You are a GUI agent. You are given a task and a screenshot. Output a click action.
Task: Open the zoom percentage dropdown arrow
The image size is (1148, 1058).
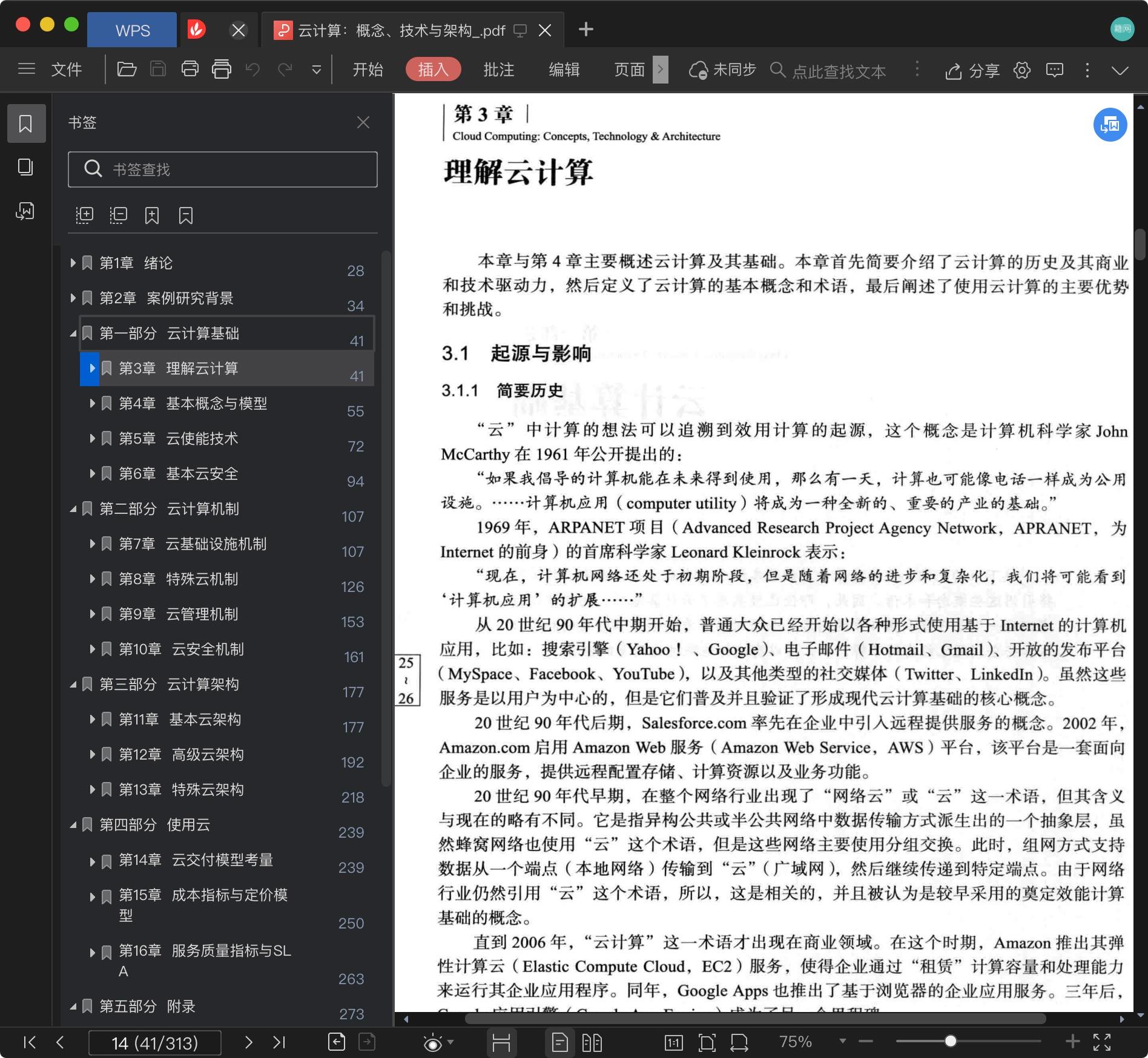click(842, 1041)
